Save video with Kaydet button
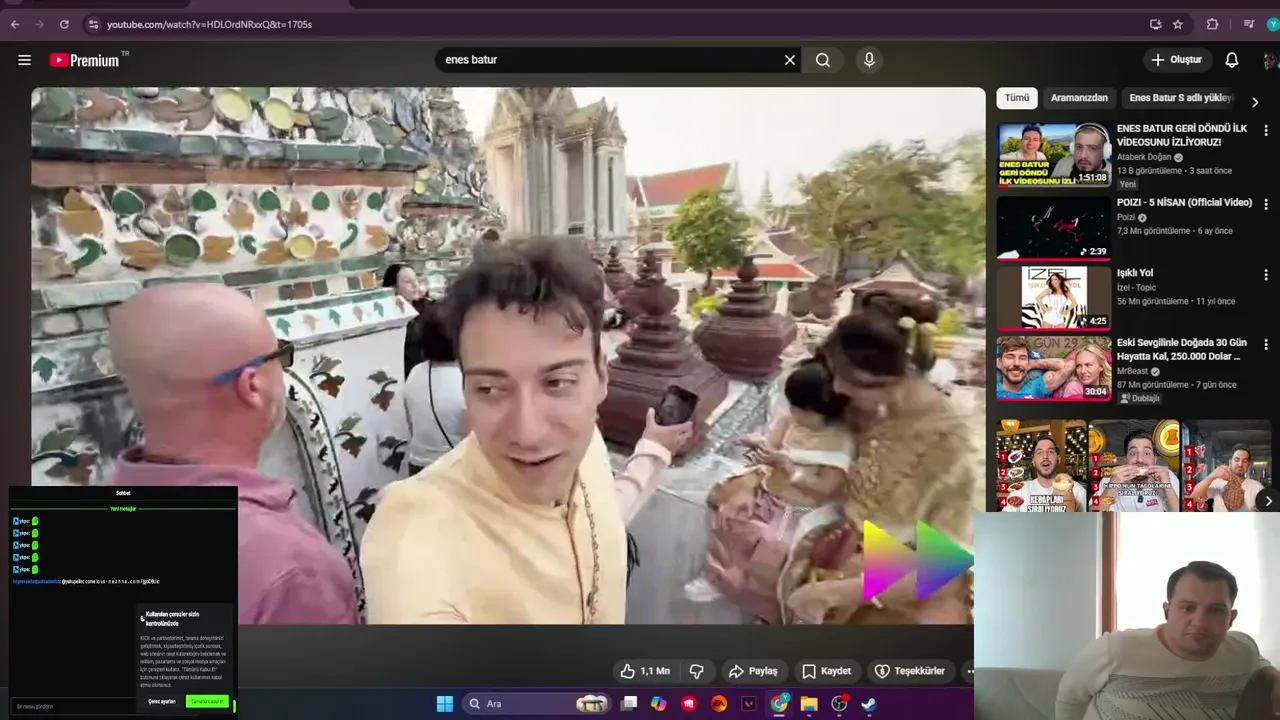Viewport: 1280px width, 720px height. [x=827, y=671]
